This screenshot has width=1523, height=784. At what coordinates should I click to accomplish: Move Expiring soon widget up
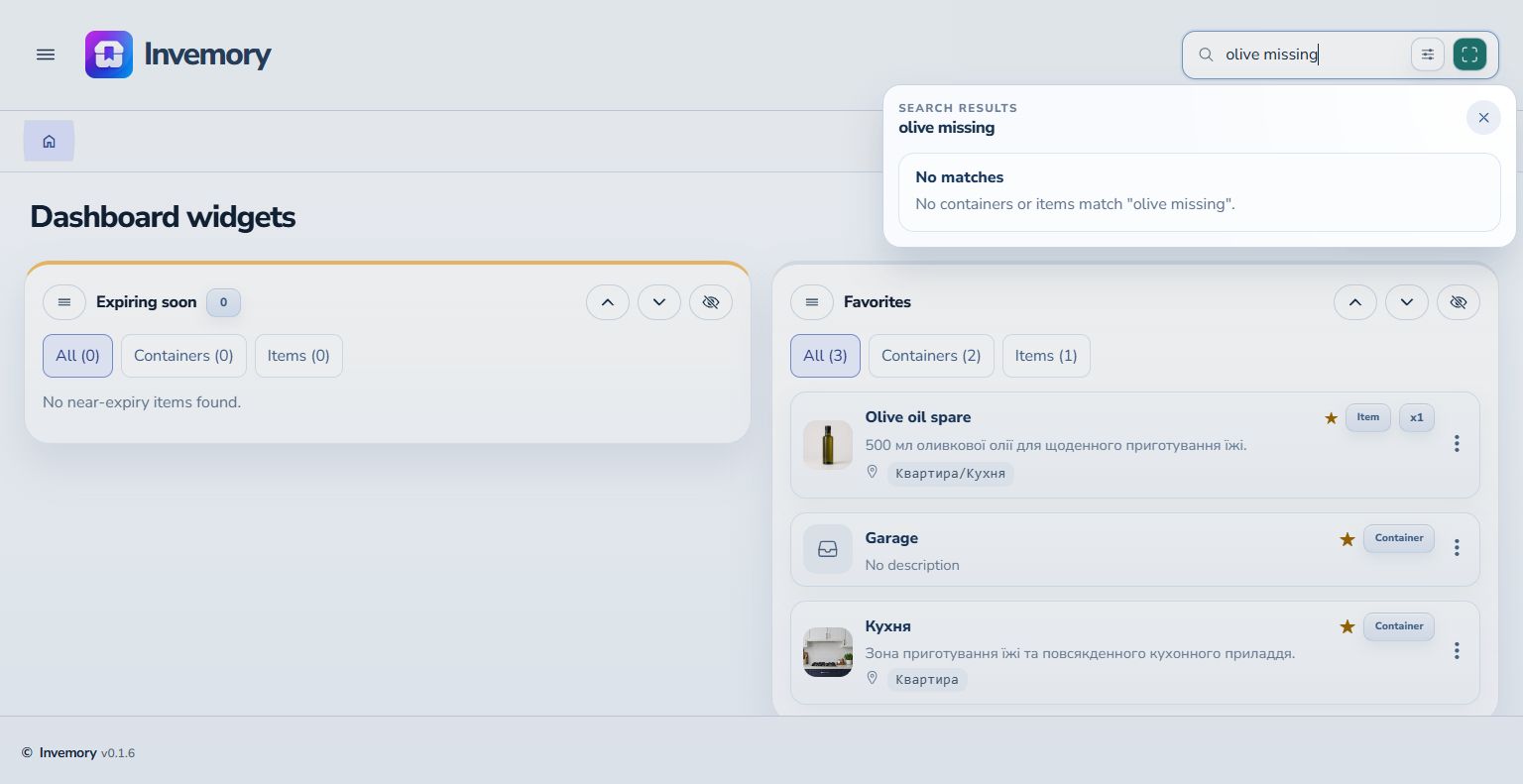click(x=608, y=302)
